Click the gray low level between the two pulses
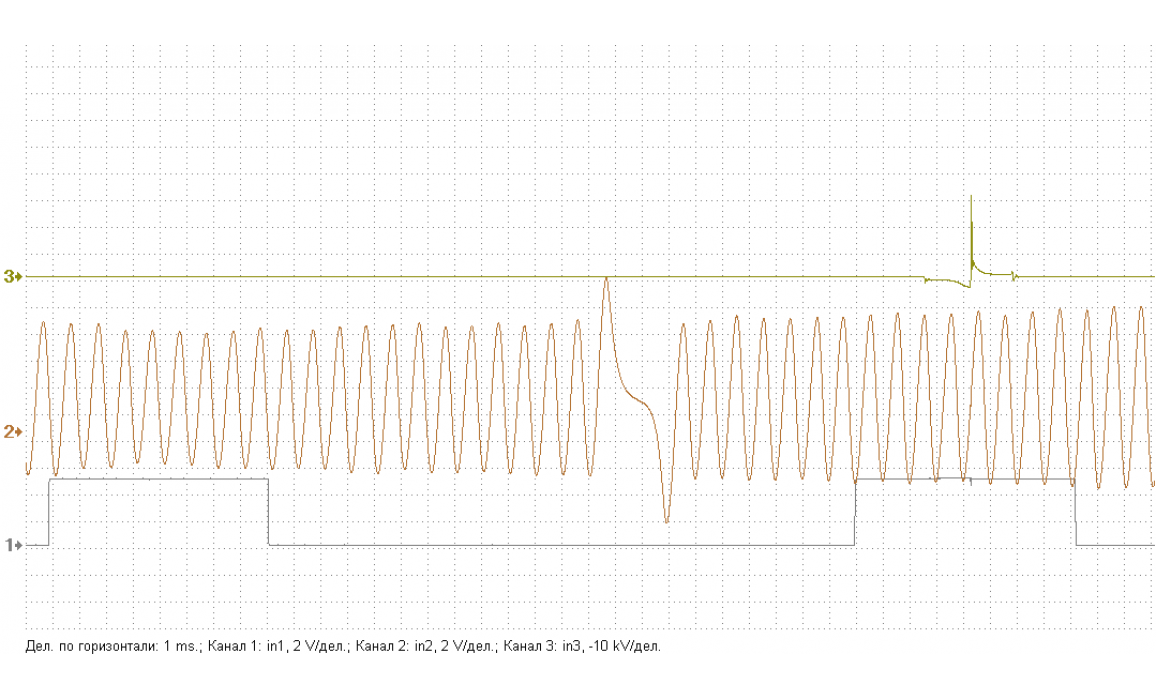This screenshot has height=700, width=1156. [560, 545]
